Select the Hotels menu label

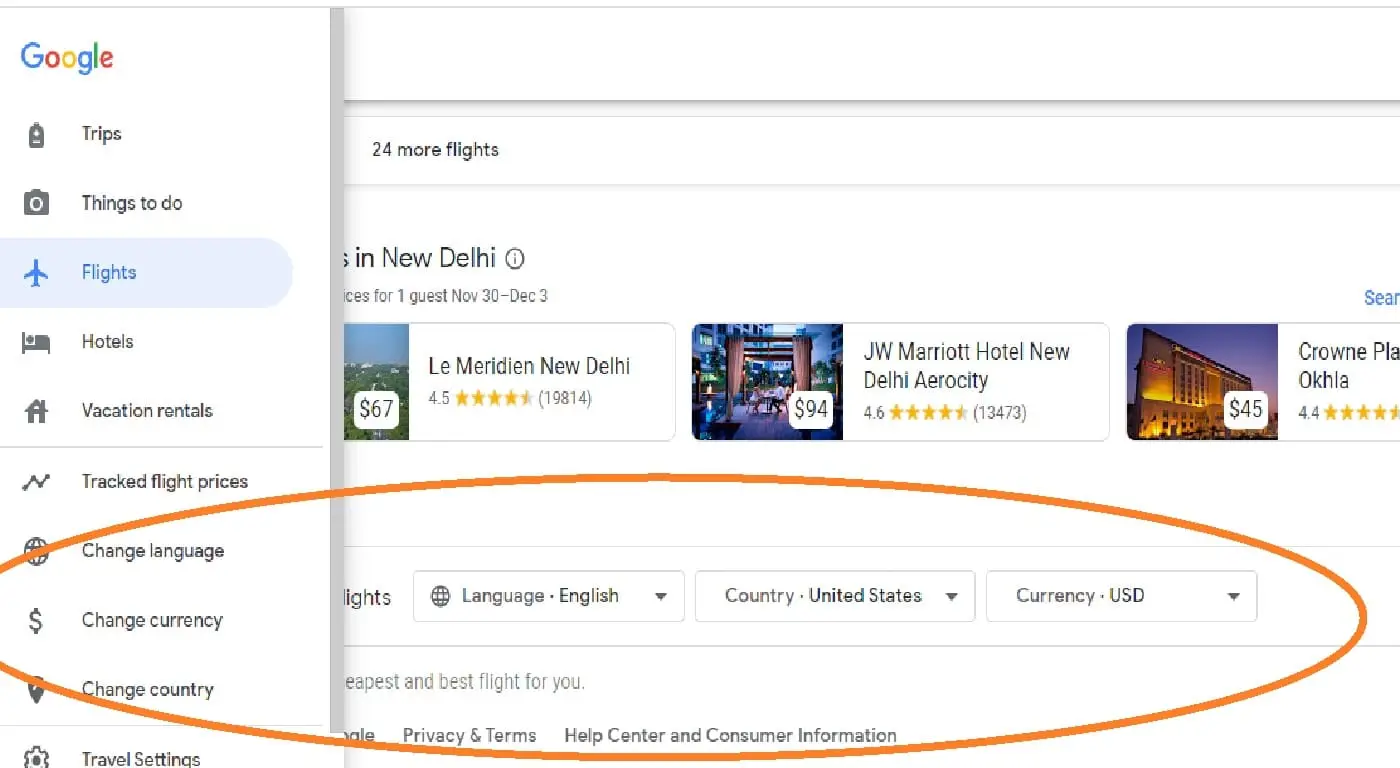click(x=107, y=342)
